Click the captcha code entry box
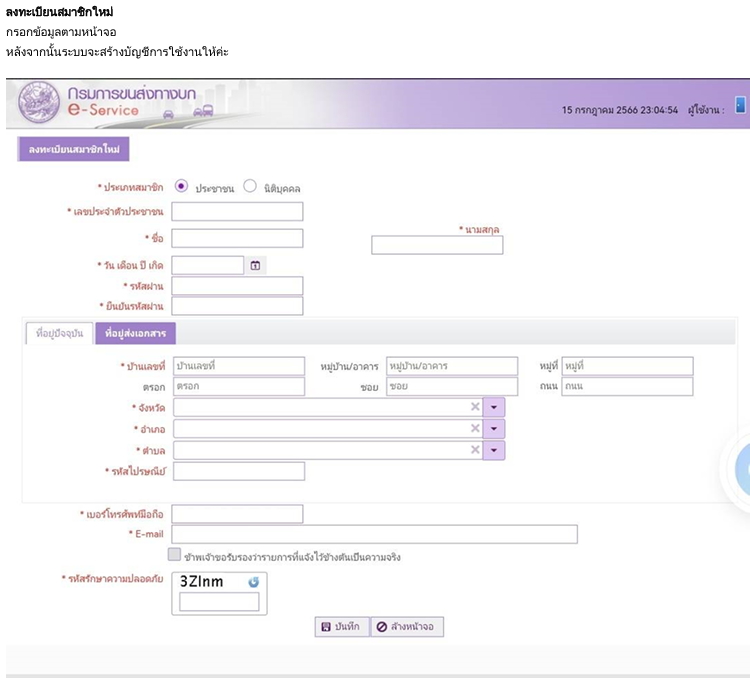 [x=219, y=601]
